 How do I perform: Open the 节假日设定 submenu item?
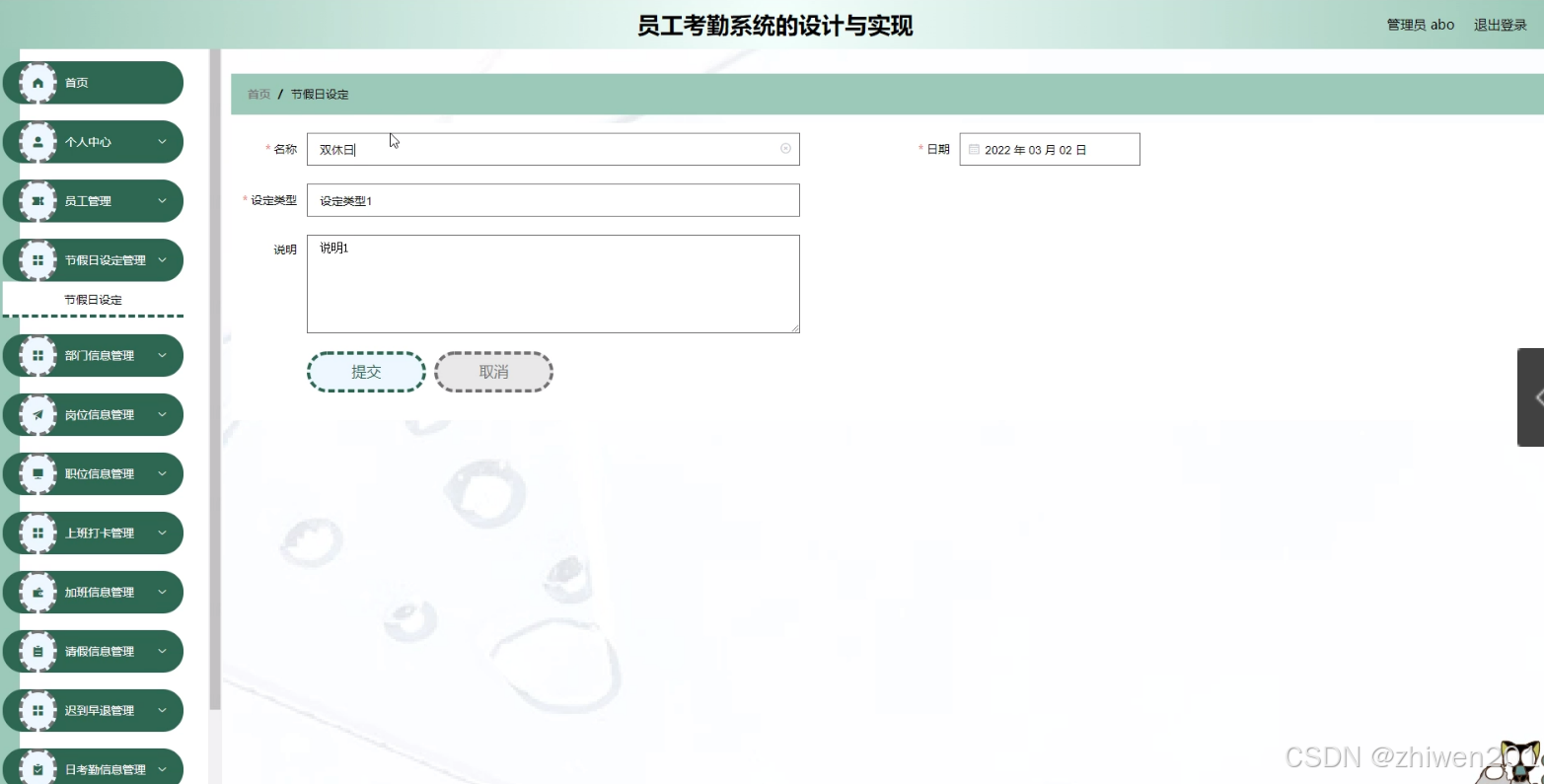pos(92,299)
